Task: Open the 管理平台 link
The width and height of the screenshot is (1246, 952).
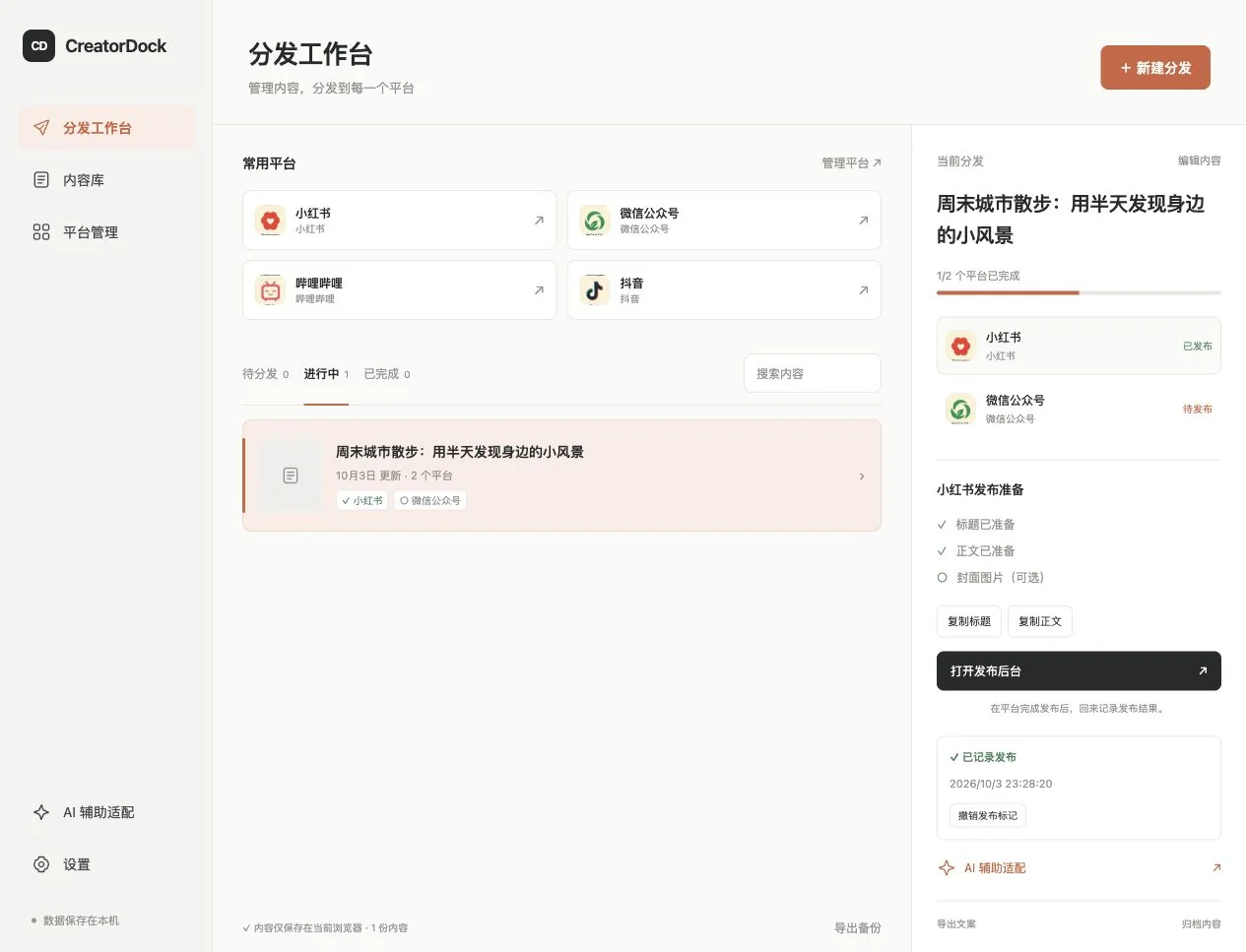Action: point(851,163)
